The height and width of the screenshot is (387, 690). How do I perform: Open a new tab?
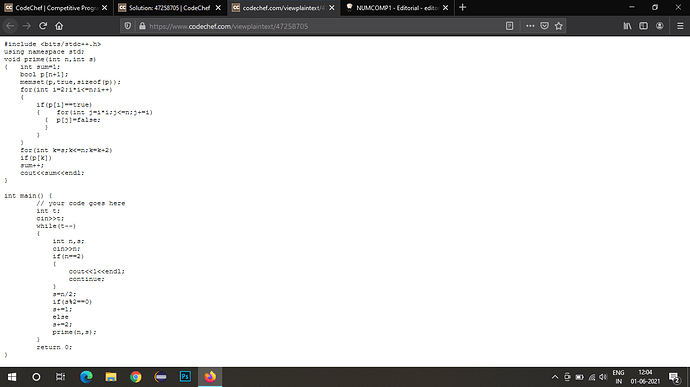pos(462,7)
